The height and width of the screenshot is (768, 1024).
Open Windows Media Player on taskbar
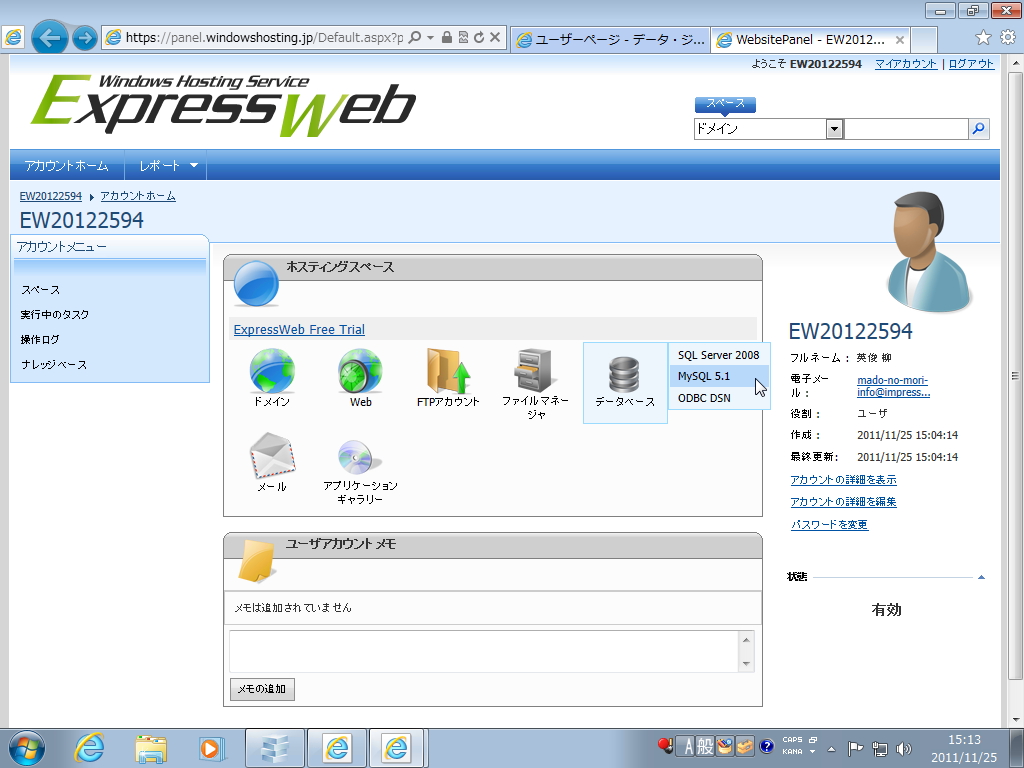(212, 748)
